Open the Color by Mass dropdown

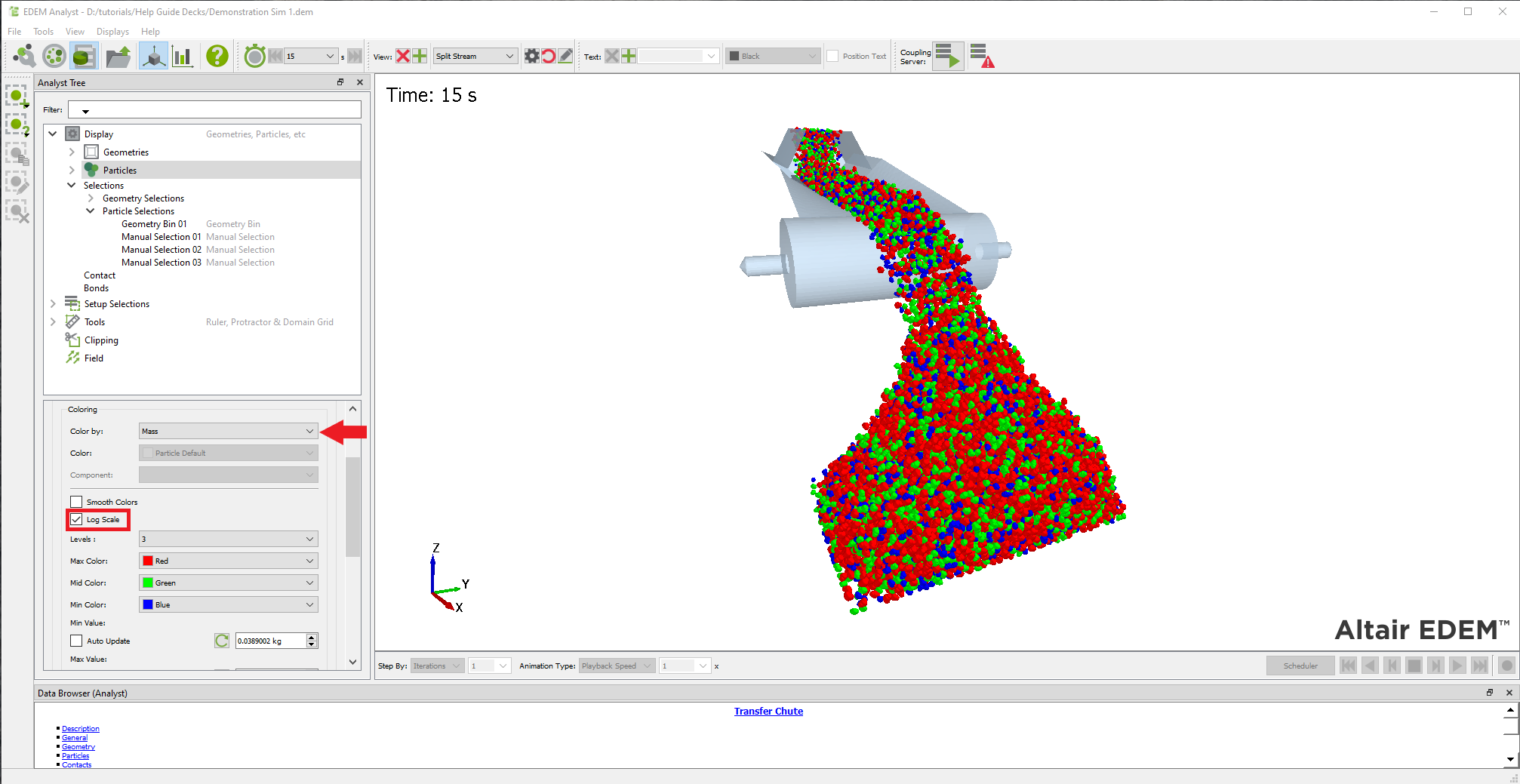[x=228, y=431]
